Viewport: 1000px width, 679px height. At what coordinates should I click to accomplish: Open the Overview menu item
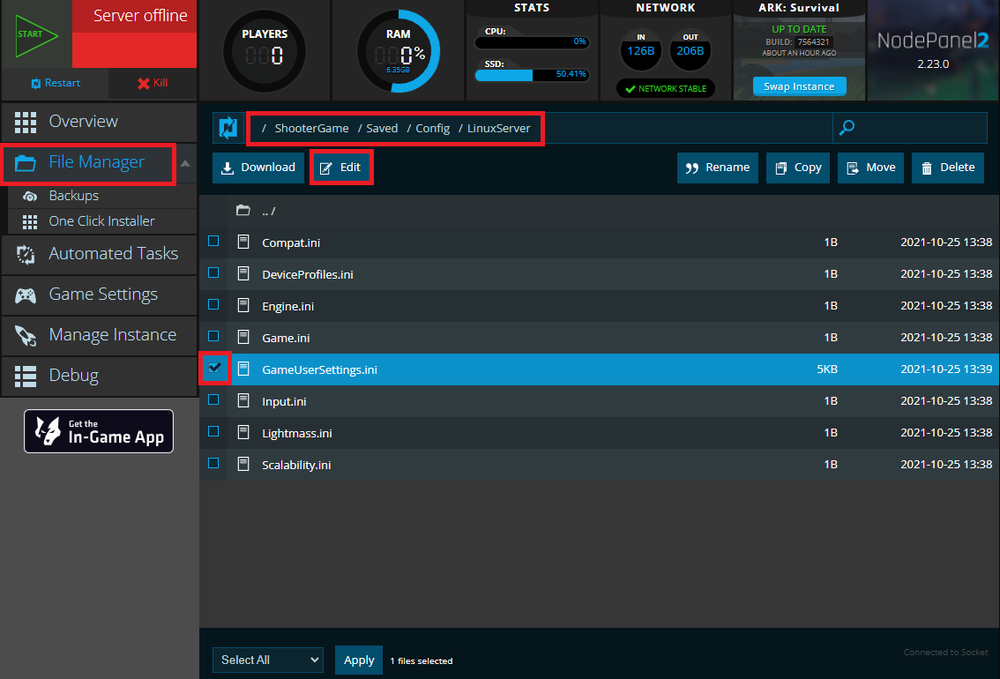pos(83,121)
